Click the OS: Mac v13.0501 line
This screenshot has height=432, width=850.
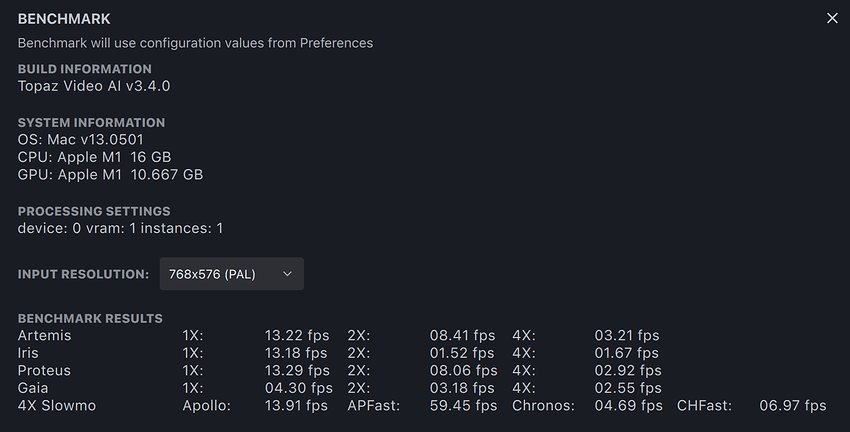pos(81,140)
